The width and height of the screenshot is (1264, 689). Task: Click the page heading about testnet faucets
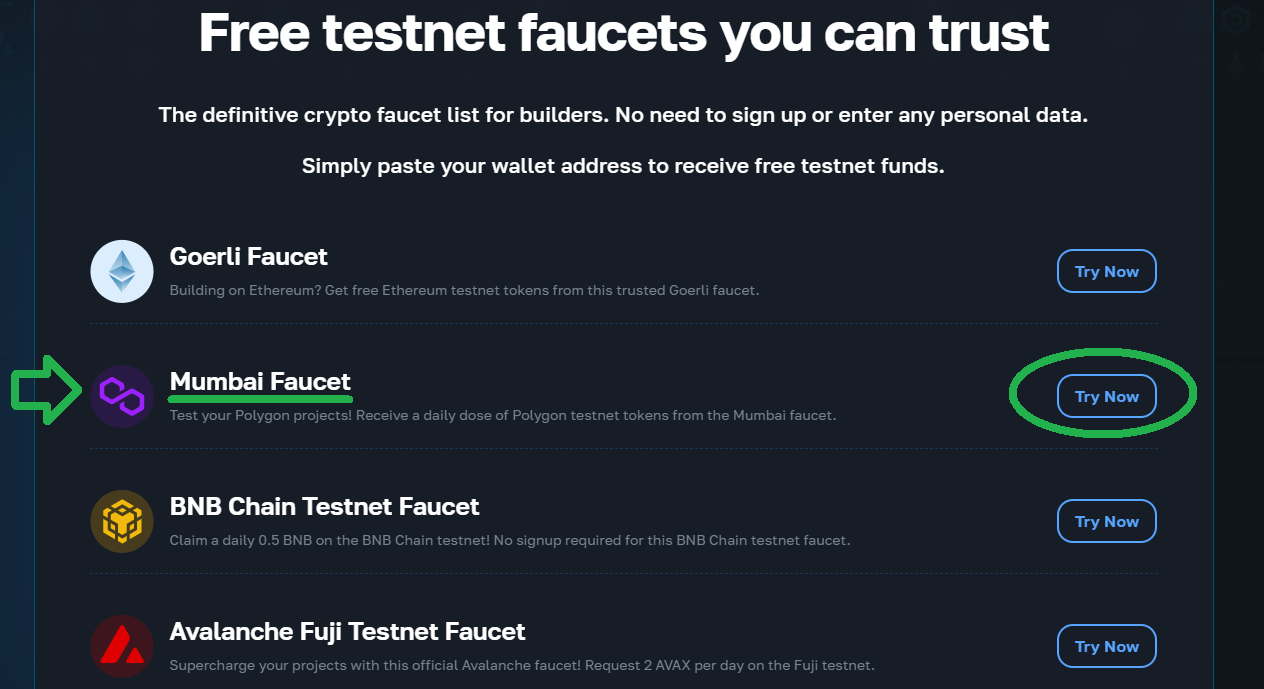[x=624, y=33]
